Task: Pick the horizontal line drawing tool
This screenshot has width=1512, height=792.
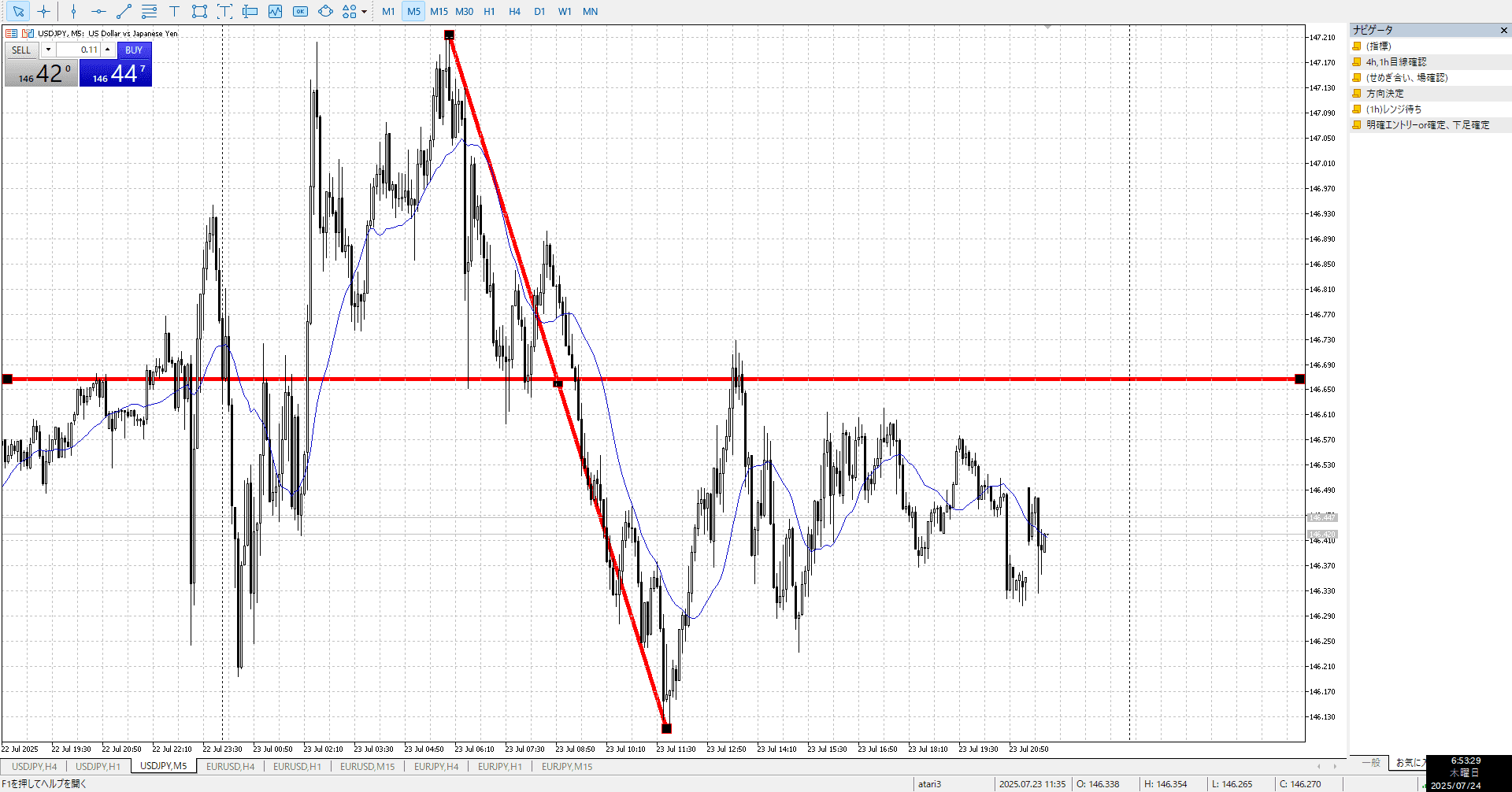Action: (x=98, y=11)
